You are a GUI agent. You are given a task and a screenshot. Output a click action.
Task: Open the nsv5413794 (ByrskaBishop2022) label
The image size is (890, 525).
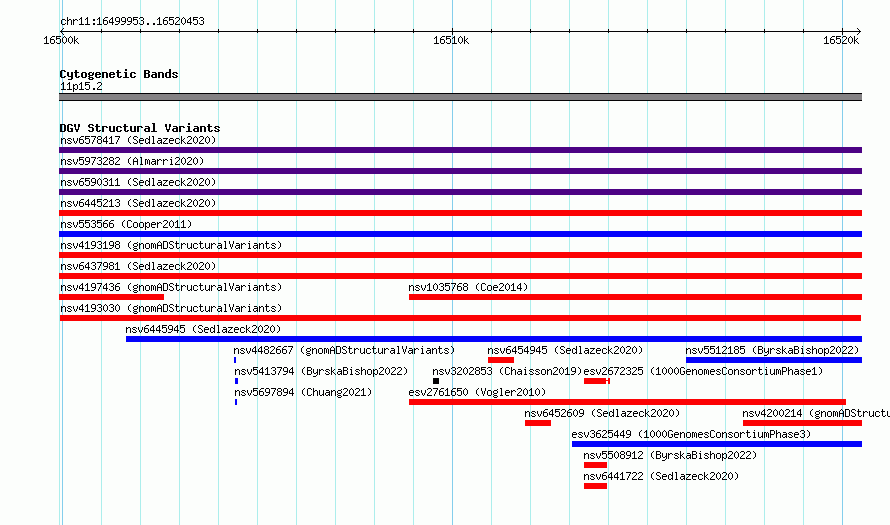tap(321, 371)
